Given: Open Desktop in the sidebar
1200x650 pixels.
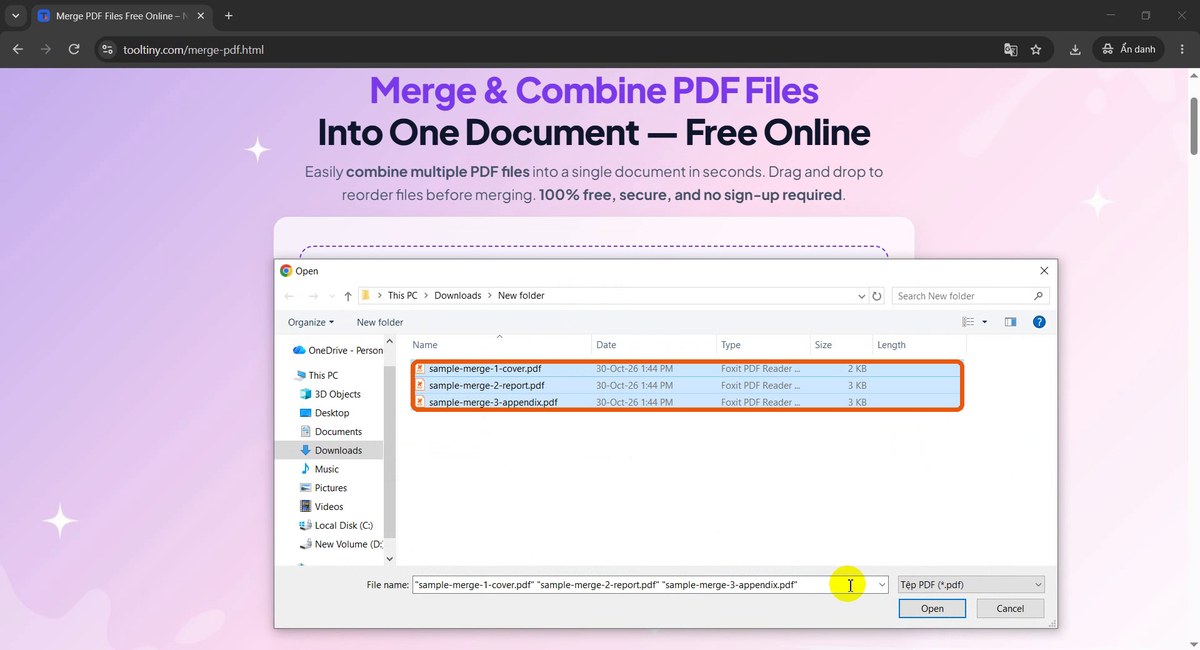Looking at the screenshot, I should 324,413.
